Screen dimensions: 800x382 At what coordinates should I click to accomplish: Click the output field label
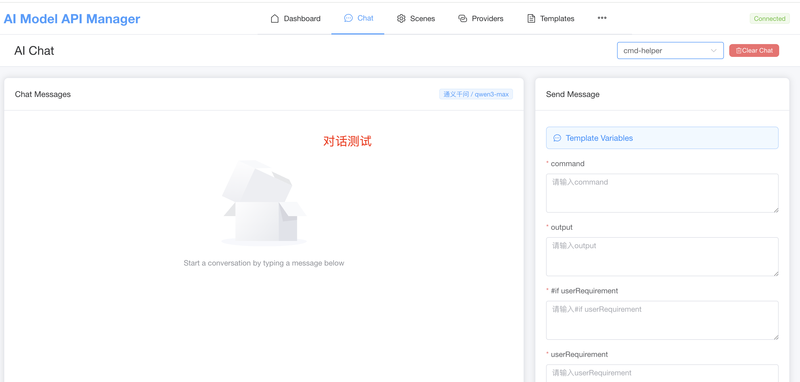click(x=562, y=227)
